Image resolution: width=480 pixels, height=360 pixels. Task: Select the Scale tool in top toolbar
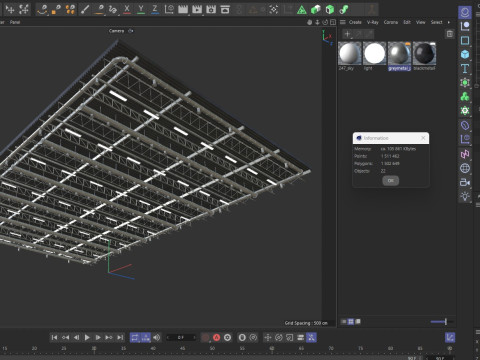pyautogui.click(x=24, y=9)
